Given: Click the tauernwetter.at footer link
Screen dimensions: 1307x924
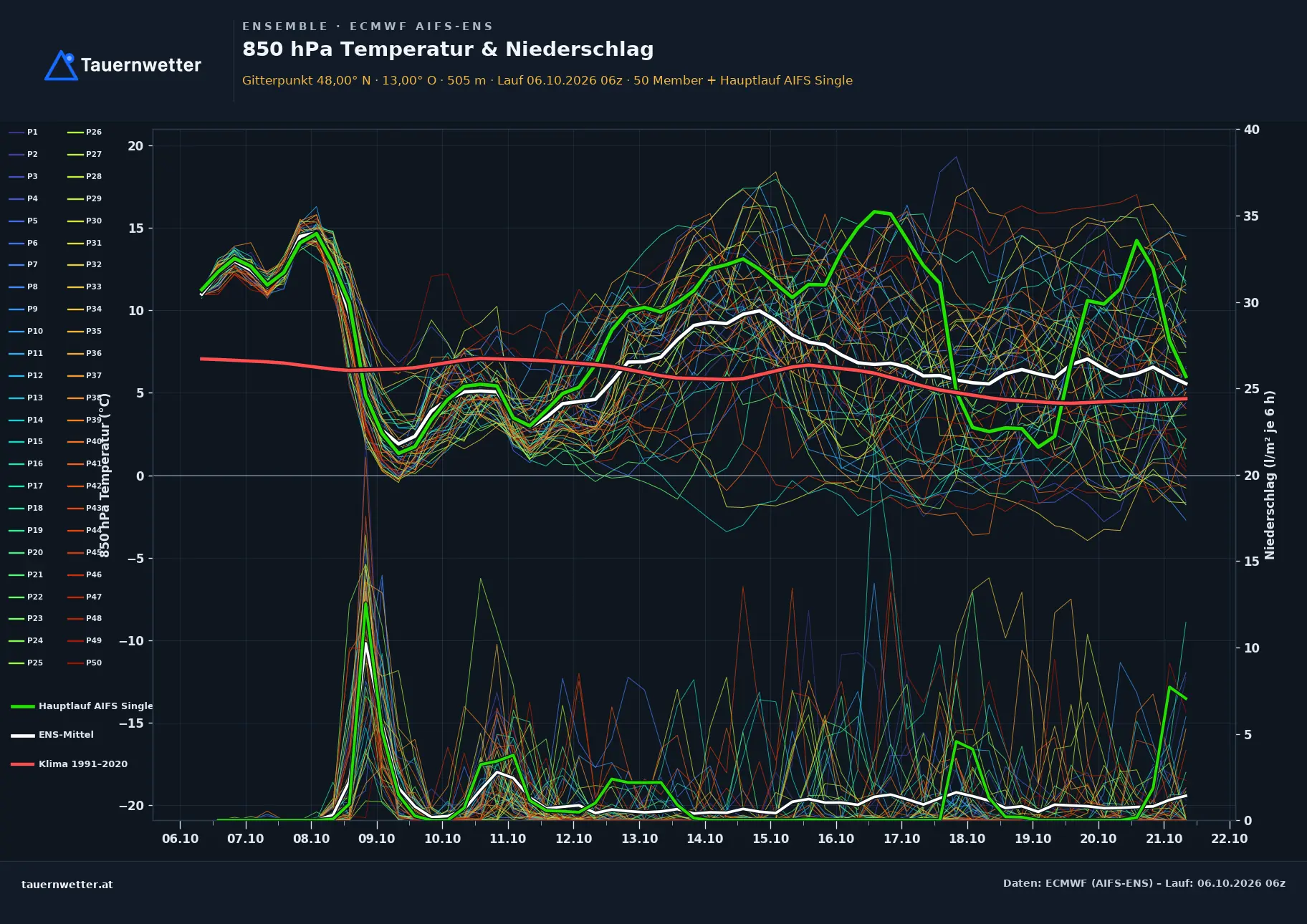Looking at the screenshot, I should click(x=67, y=884).
